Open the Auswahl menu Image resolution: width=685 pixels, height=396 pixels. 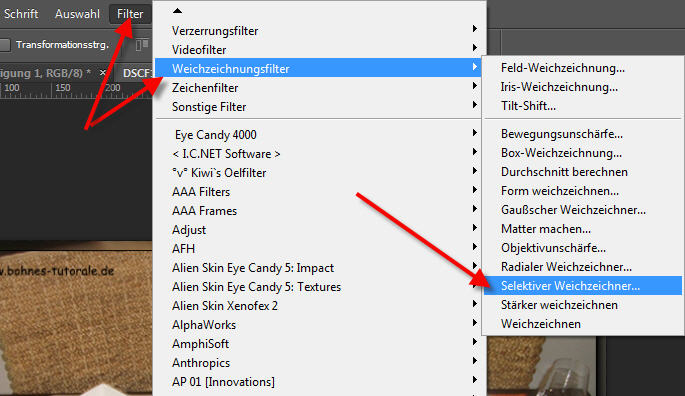coord(77,14)
